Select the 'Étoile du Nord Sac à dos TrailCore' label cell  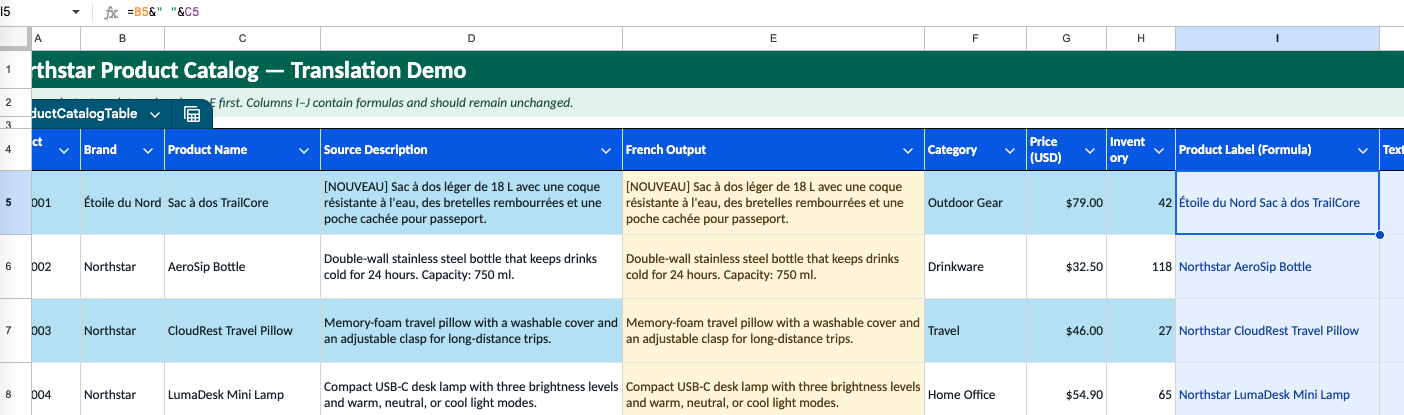click(x=1277, y=203)
